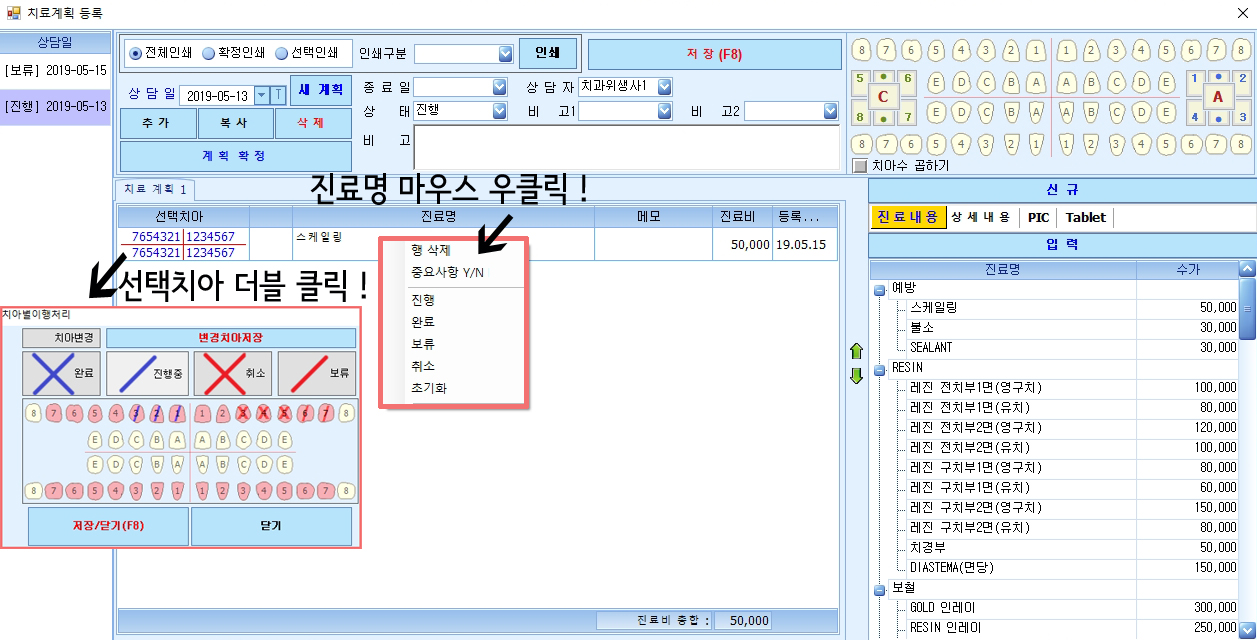Select upper-left primary tooth E in main chart
The width and height of the screenshot is (1257, 640).
(x=936, y=81)
